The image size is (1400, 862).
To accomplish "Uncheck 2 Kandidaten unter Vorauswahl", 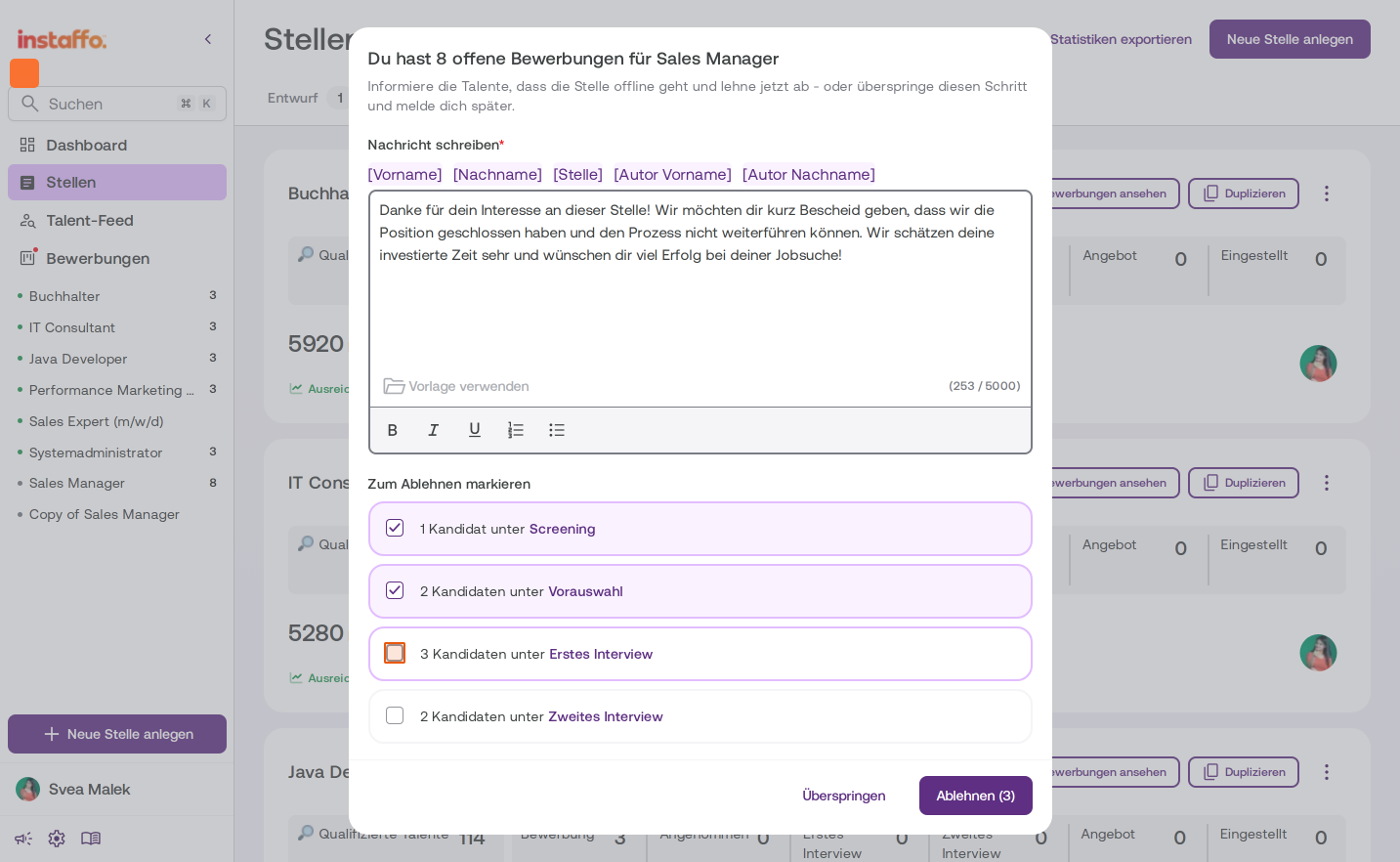I will (x=395, y=590).
